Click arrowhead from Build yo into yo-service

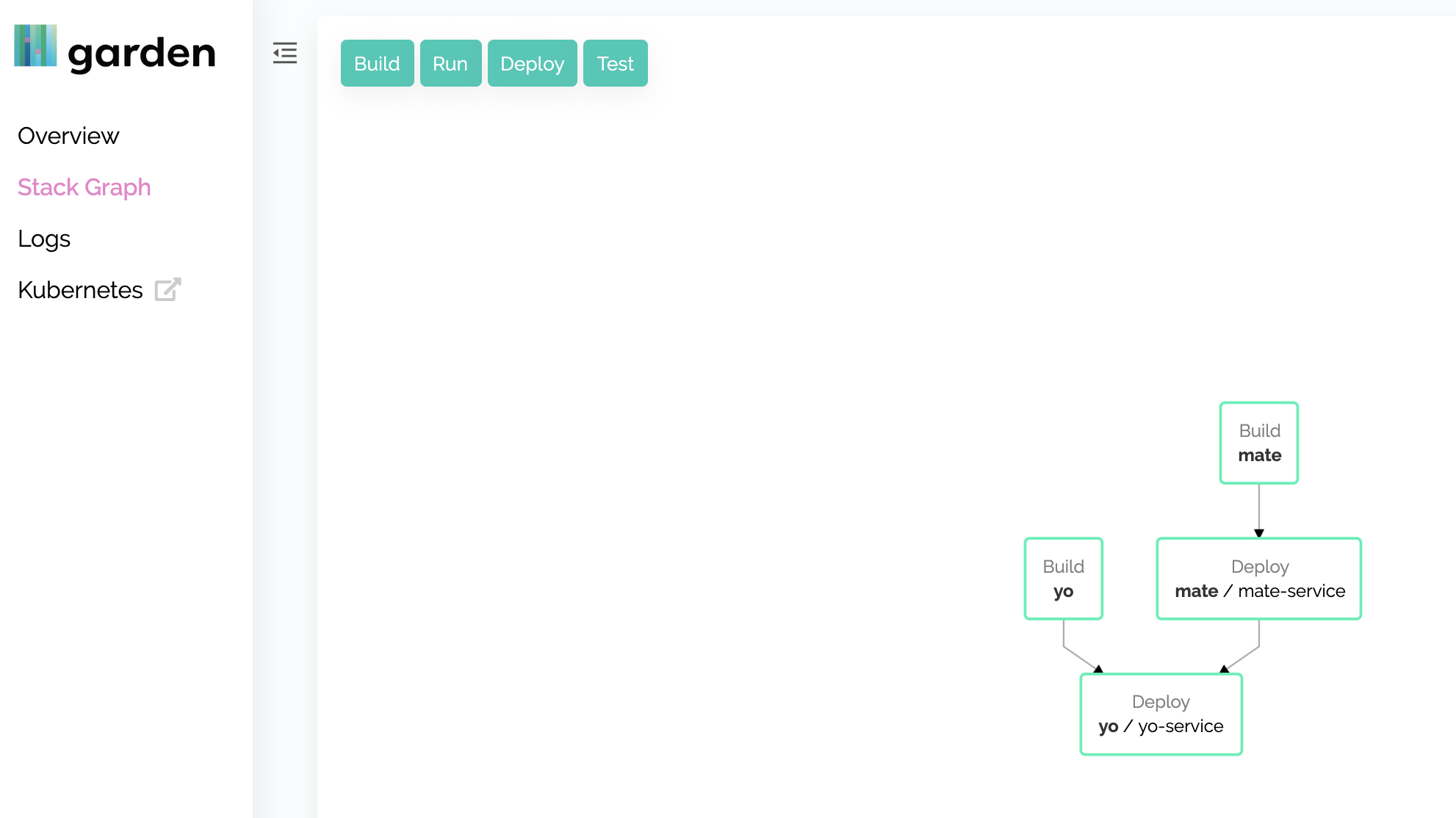coord(1098,669)
